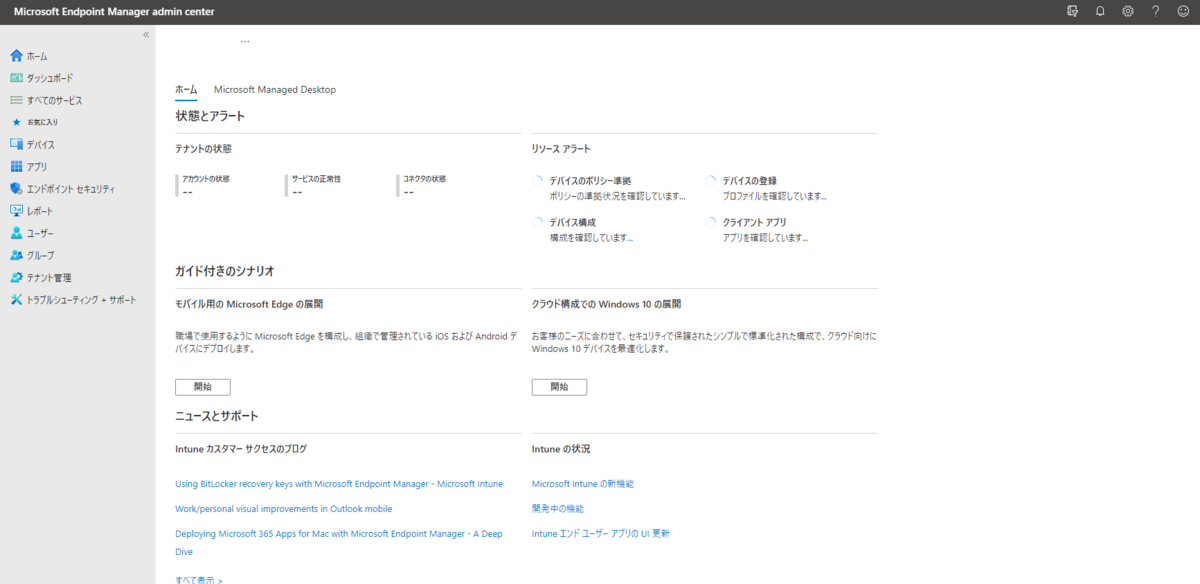1200x584 pixels.
Task: Open Work/personal visual improvements in Outlook link
Action: [283, 509]
